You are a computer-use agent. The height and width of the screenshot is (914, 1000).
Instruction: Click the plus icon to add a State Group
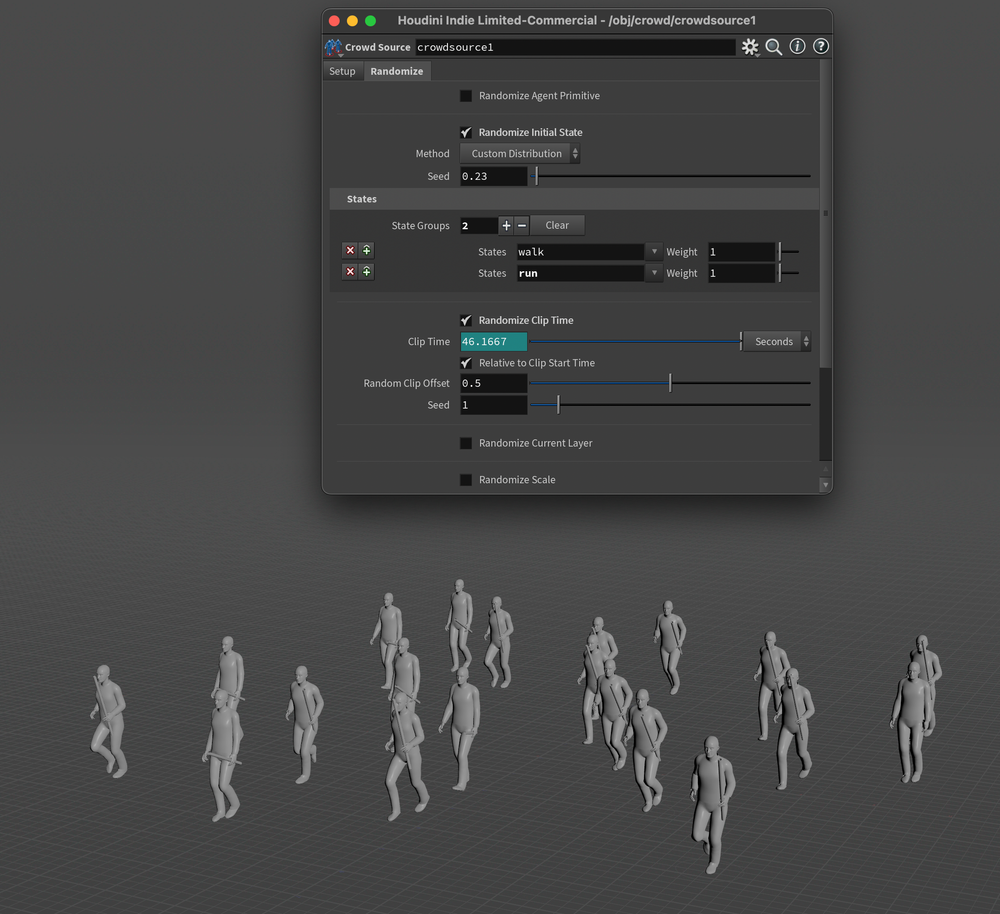(x=506, y=225)
